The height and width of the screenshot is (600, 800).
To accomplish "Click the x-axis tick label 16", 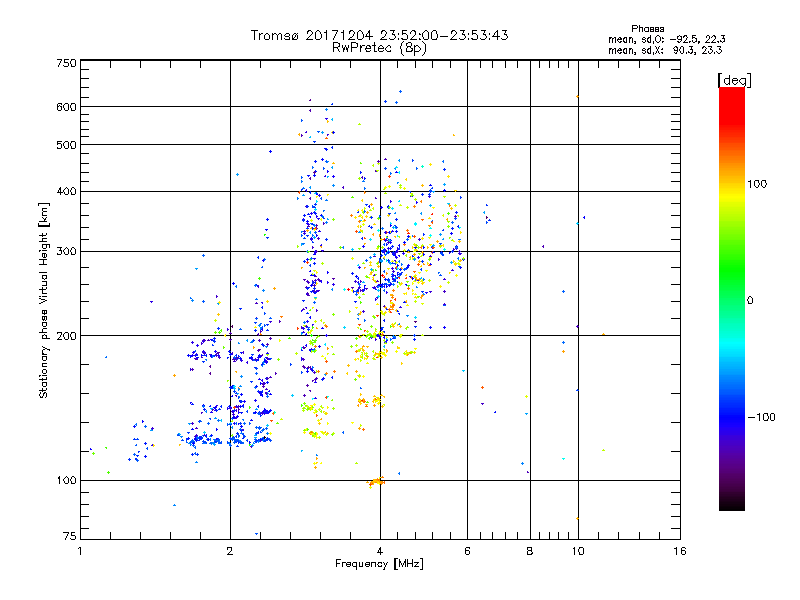I will [680, 551].
